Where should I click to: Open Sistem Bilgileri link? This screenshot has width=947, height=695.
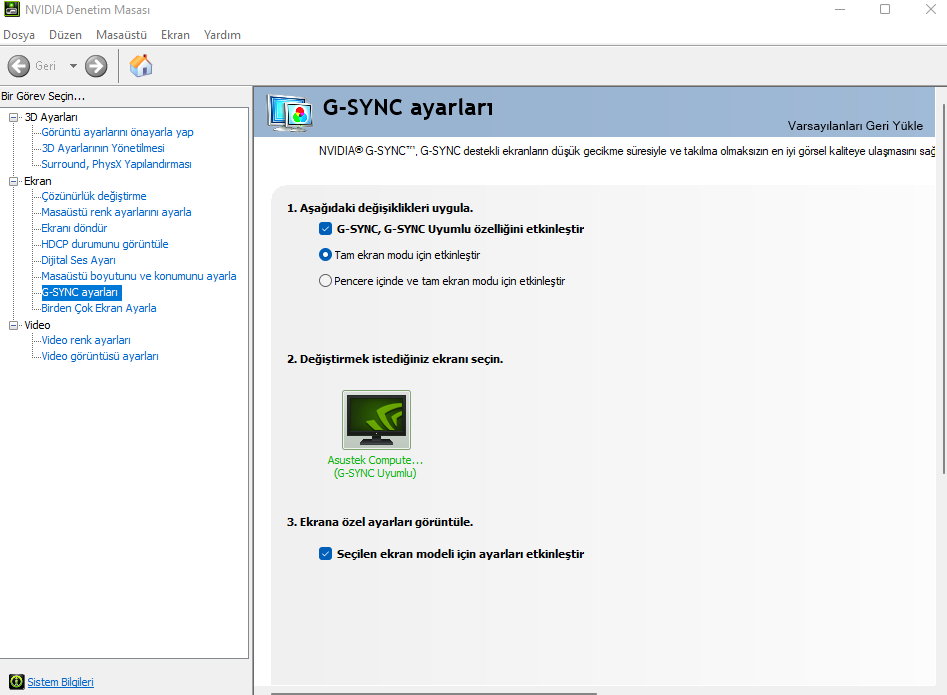[60, 682]
